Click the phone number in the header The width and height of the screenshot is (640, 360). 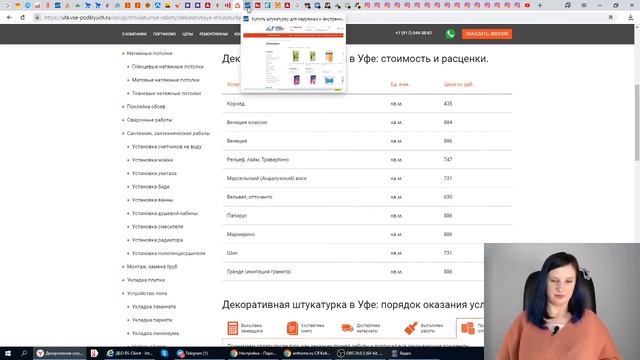[x=413, y=33]
